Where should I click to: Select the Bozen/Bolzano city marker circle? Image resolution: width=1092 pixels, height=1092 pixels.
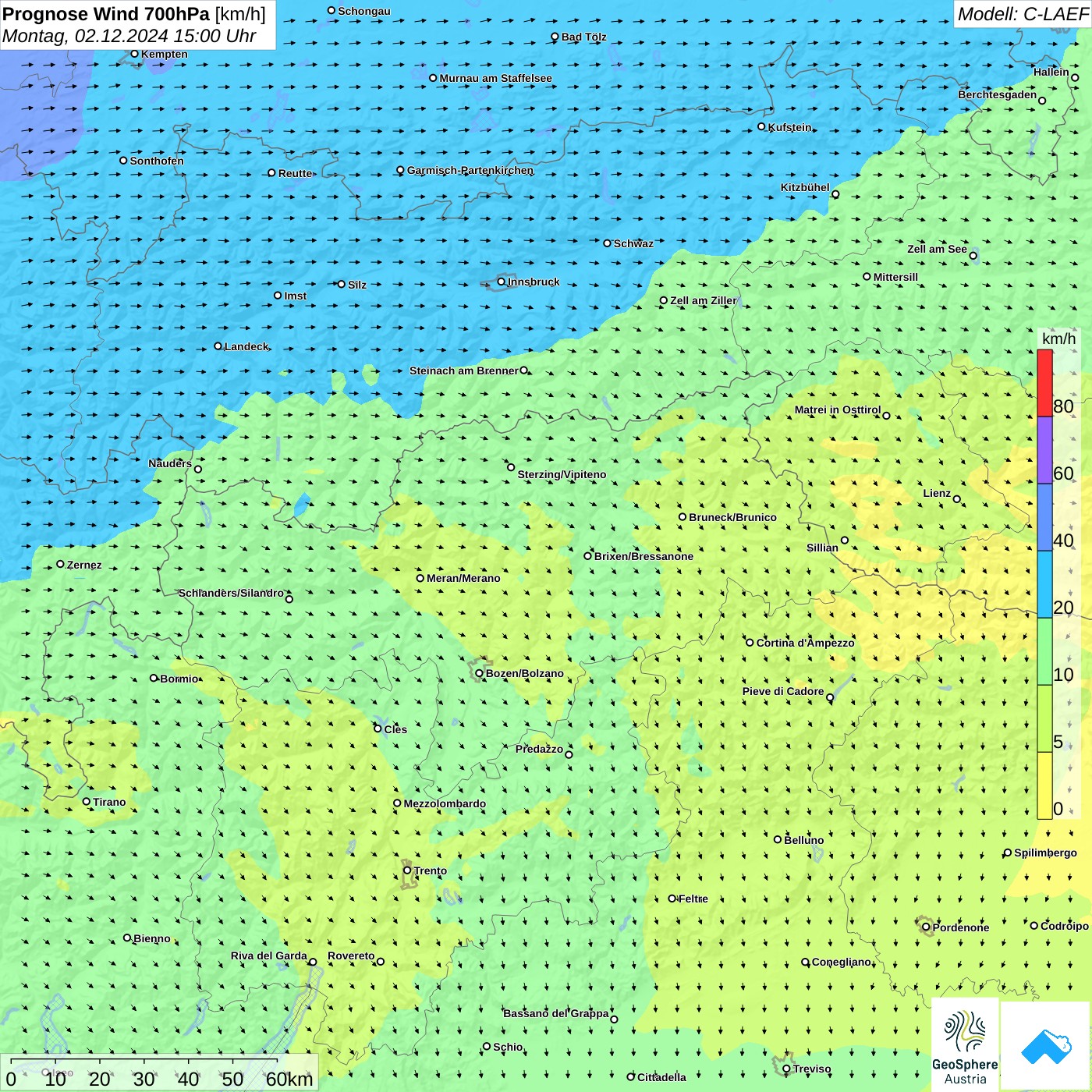point(479,673)
